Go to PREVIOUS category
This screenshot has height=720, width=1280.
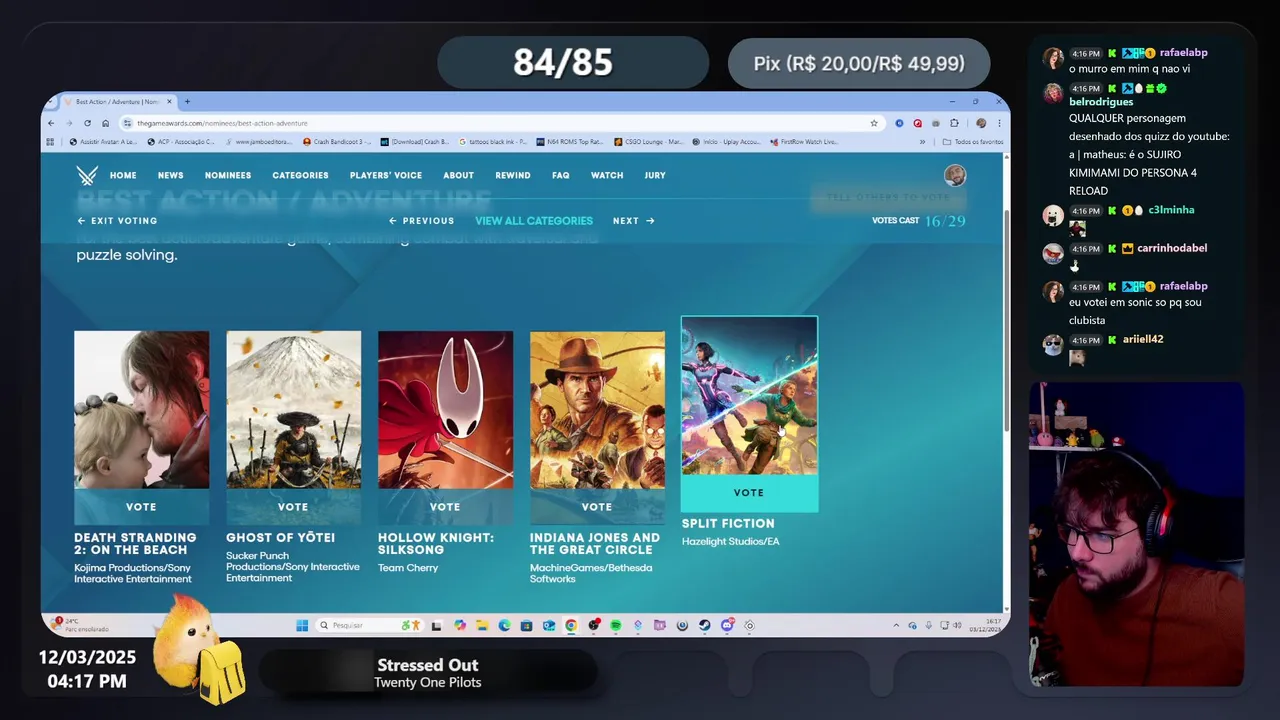pos(421,221)
